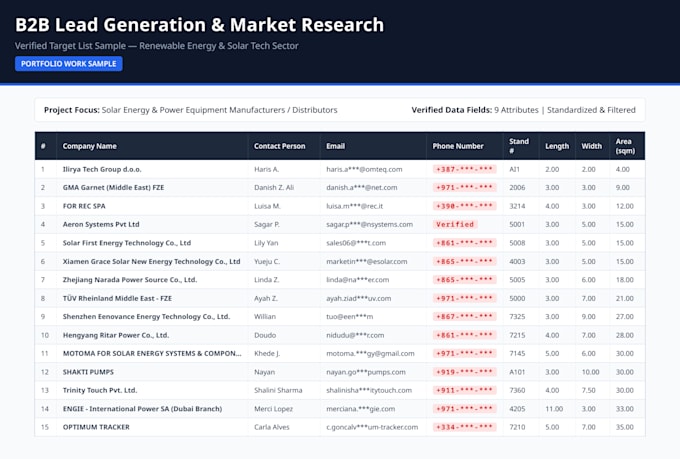Viewport: 680px width, 459px height.
Task: Click contact person Shalini Sharma
Action: tap(278, 390)
